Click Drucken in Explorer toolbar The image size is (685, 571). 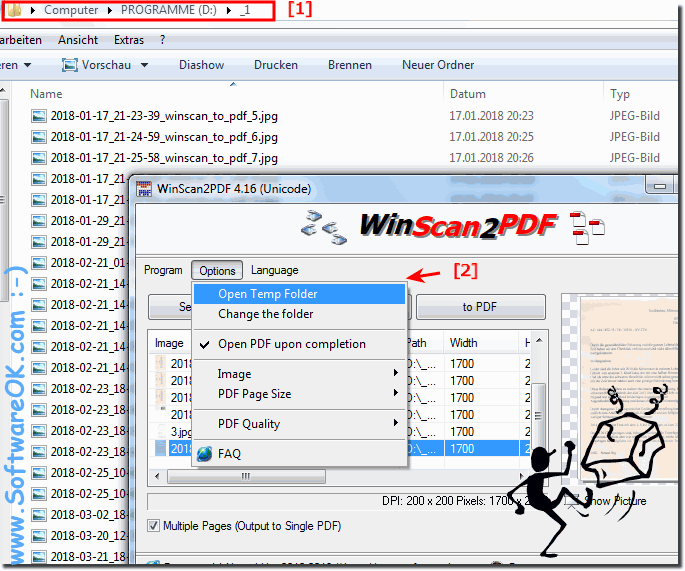276,65
